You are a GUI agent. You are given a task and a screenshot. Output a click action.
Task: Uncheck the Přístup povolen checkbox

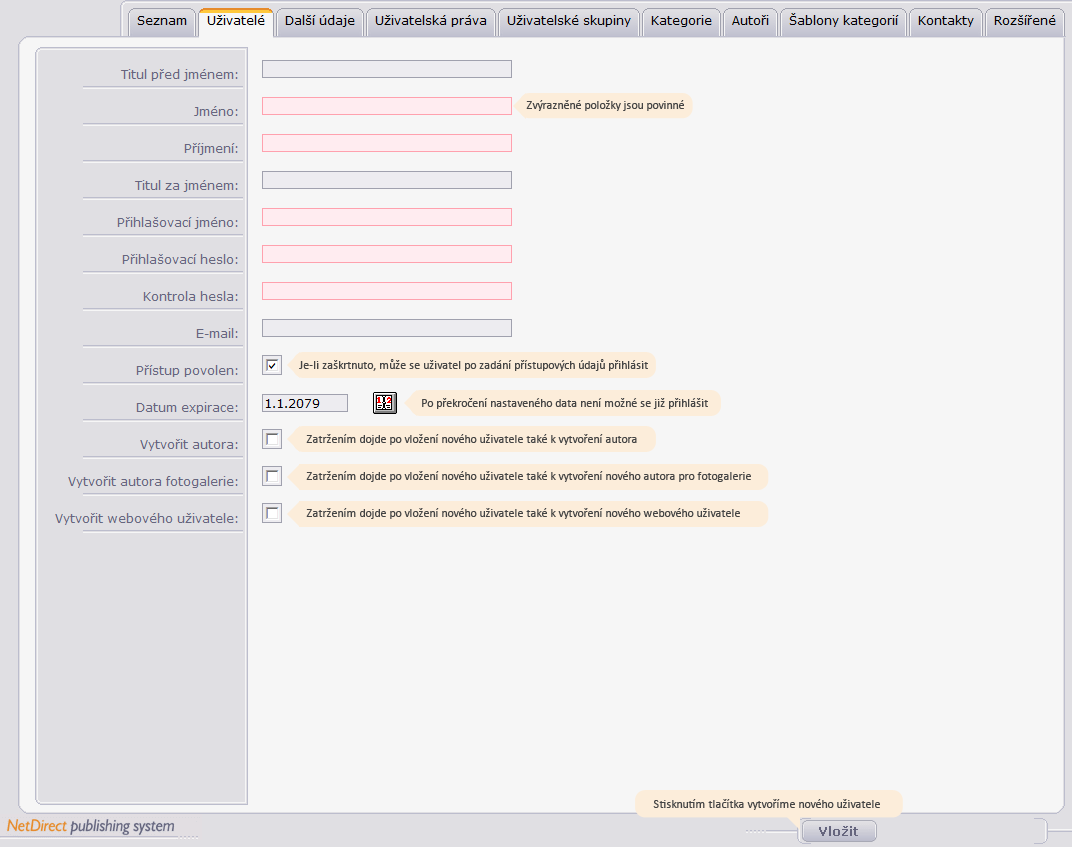(x=272, y=365)
